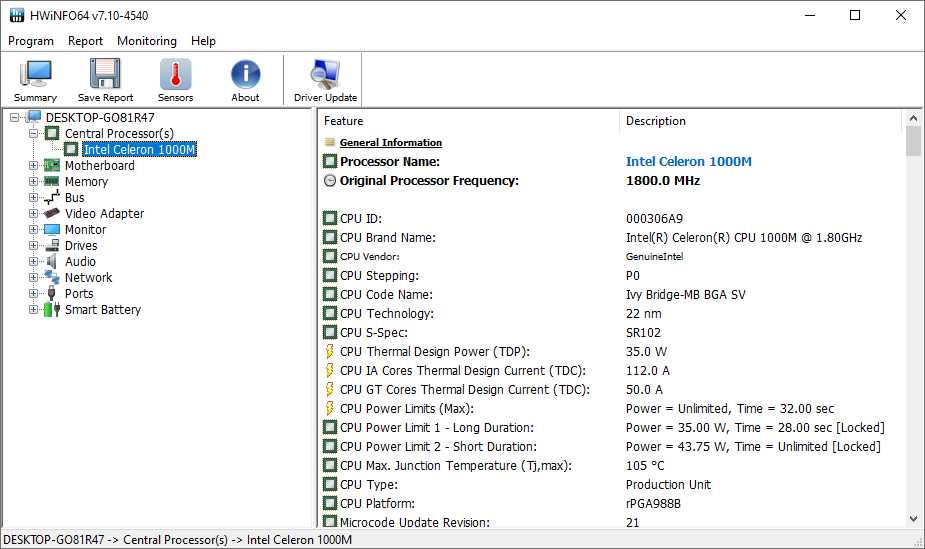Click the Ports plug icon in the tree
This screenshot has width=925, height=549.
[52, 293]
